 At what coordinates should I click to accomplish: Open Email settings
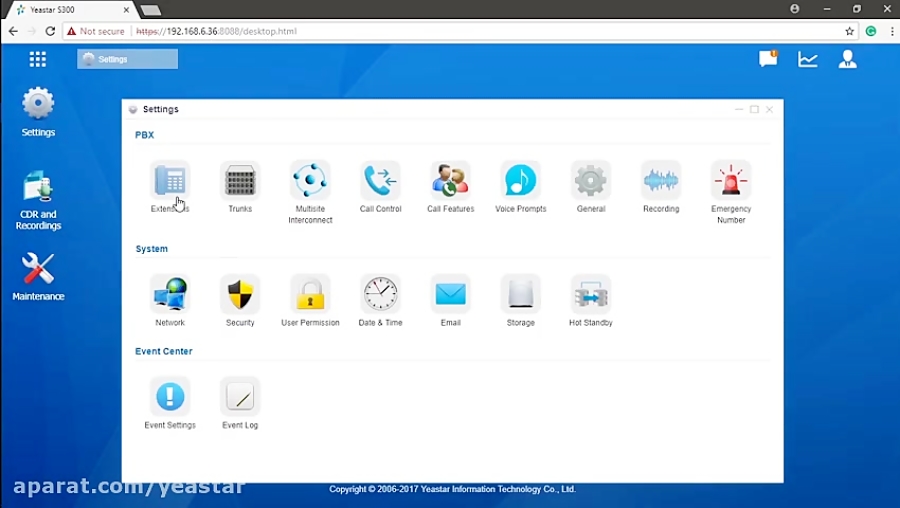(x=451, y=294)
